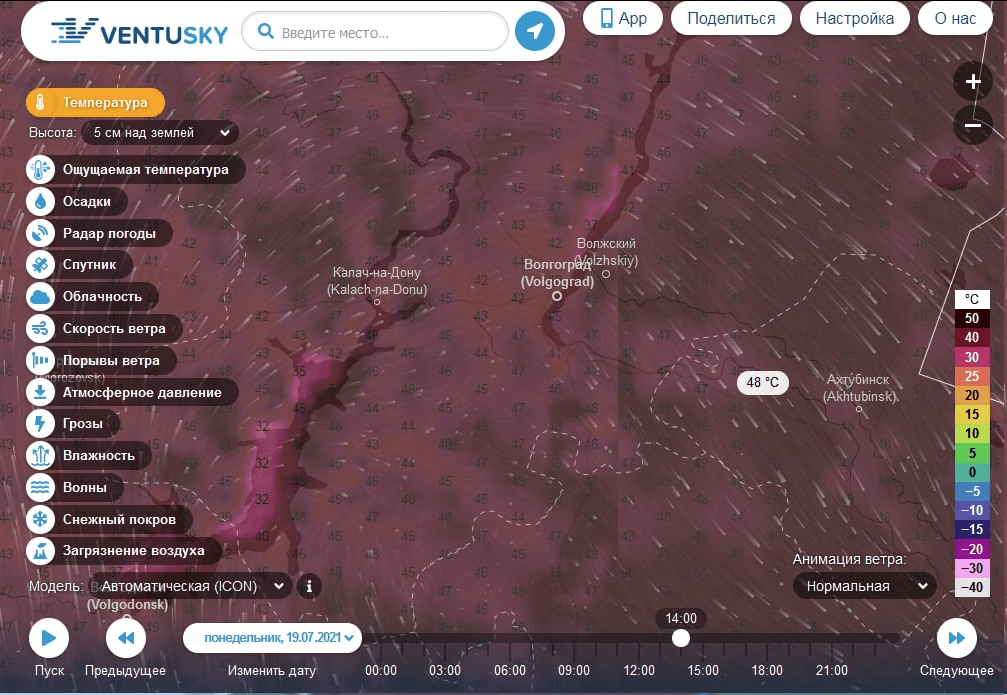Click the timeline slider handle at 14:00
Viewport: 1007px width, 695px height.
[681, 638]
